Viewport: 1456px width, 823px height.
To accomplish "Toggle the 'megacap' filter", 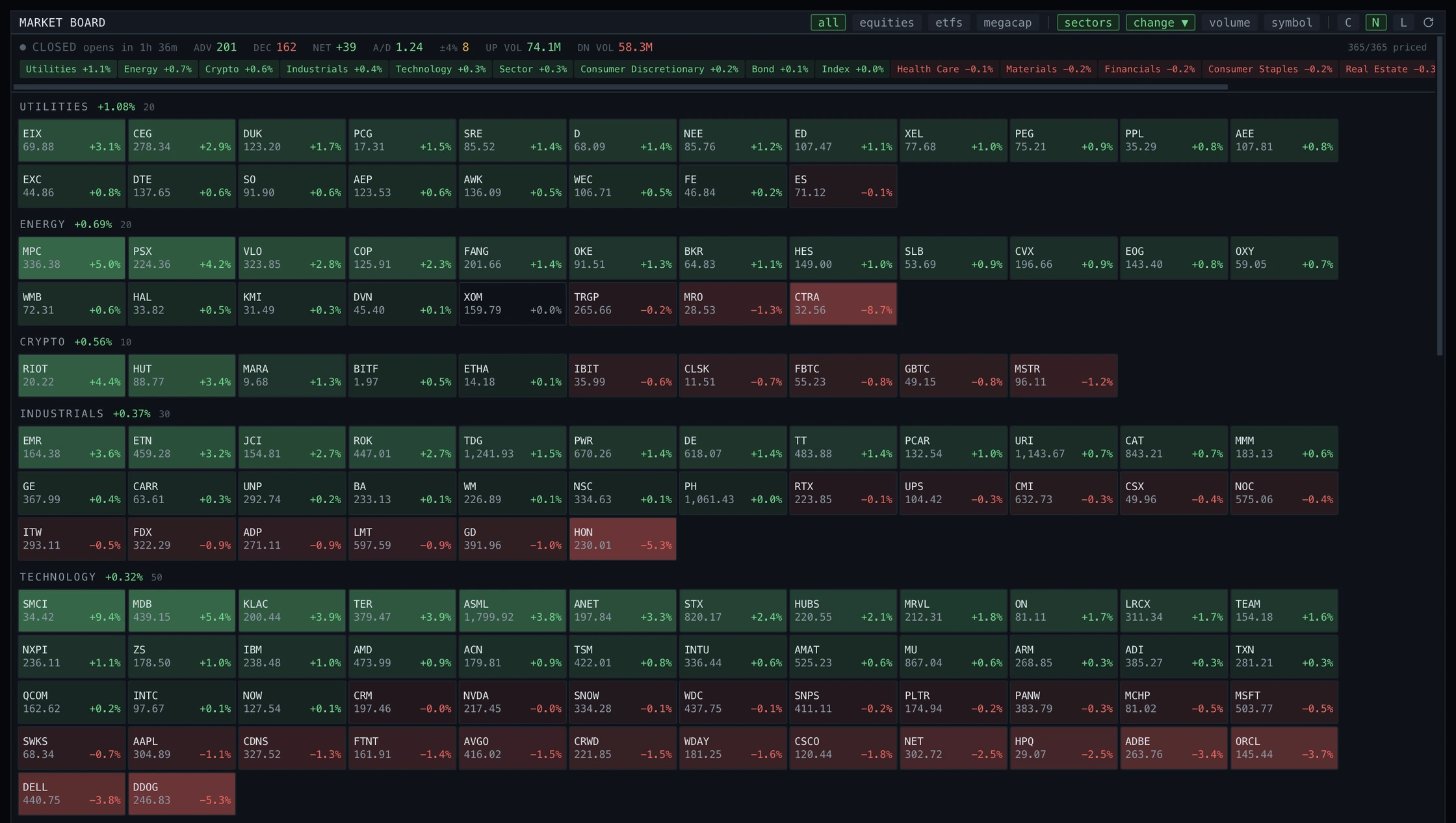I will click(1007, 23).
